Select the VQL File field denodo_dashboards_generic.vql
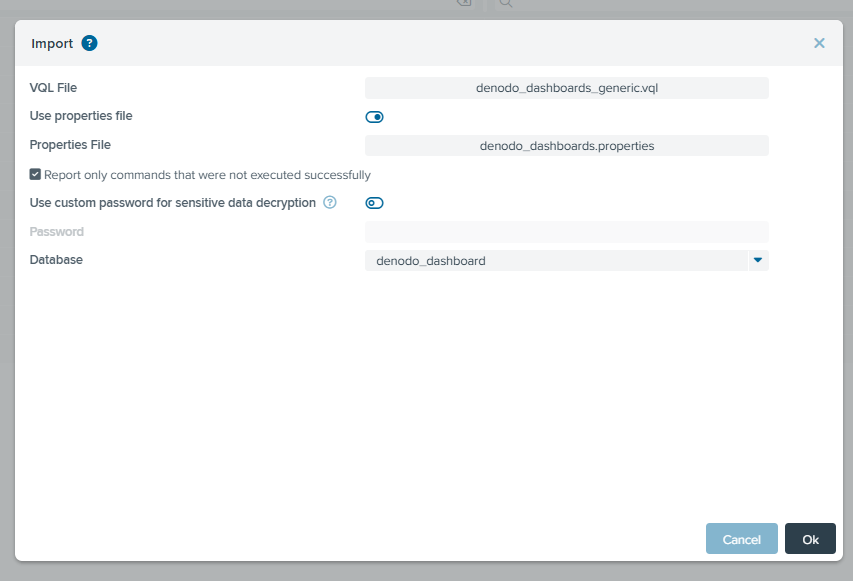 coord(566,88)
